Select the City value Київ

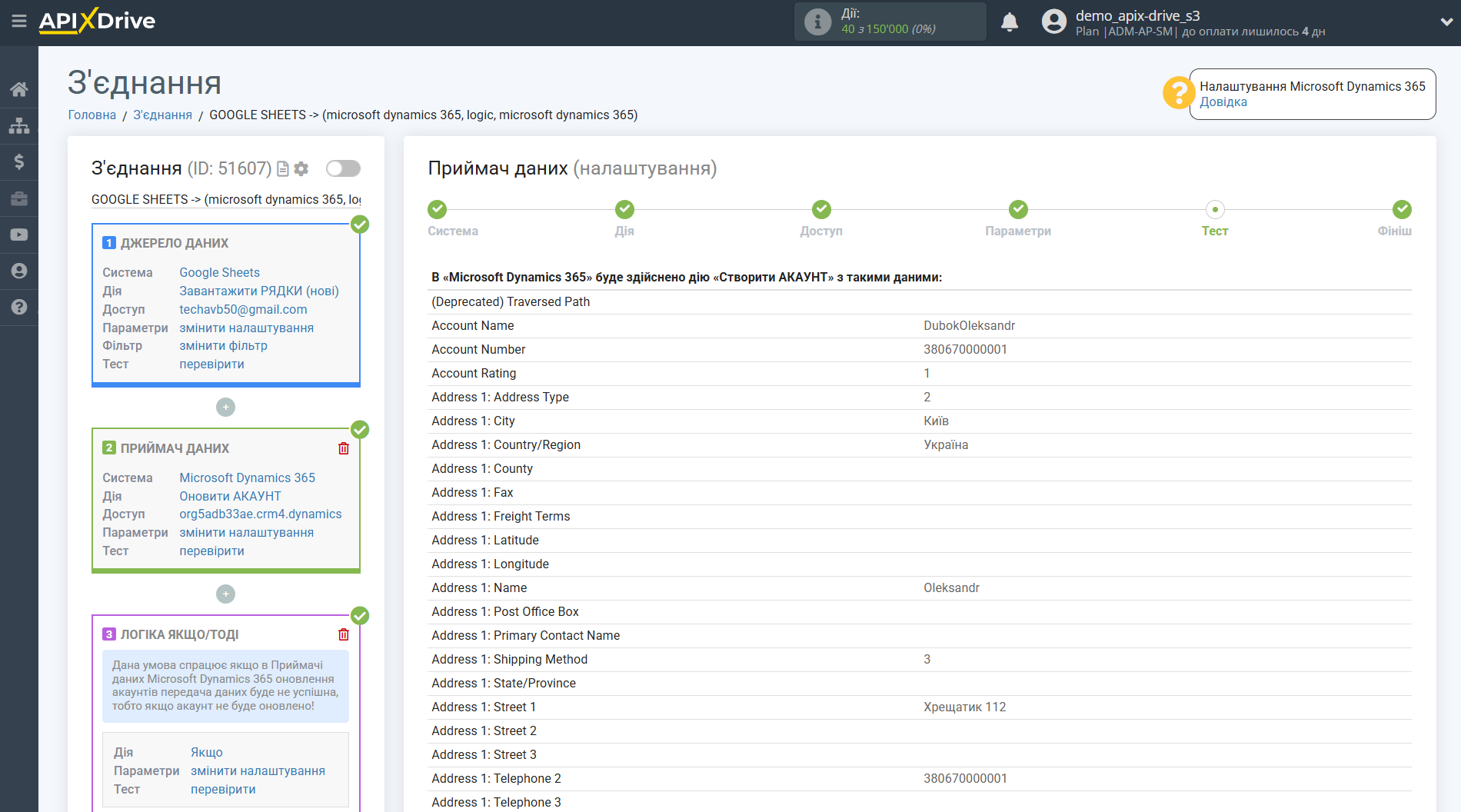coord(936,421)
